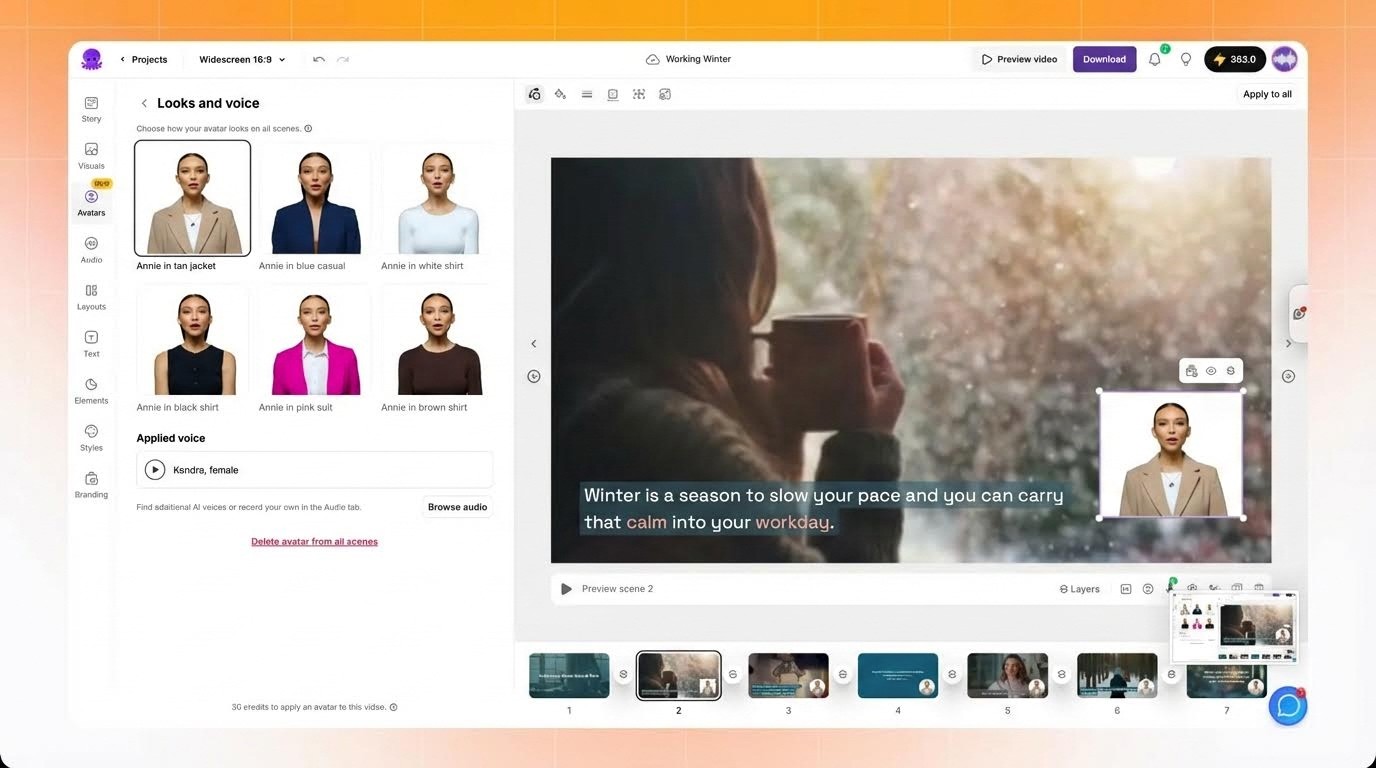Viewport: 1376px width, 768px height.
Task: Open the lightbulb tips icon
Action: pos(1186,59)
